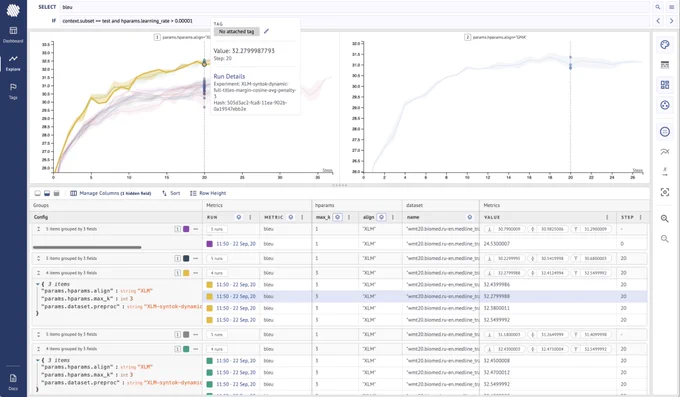Set half-height table layout with middle icon

(x=47, y=193)
